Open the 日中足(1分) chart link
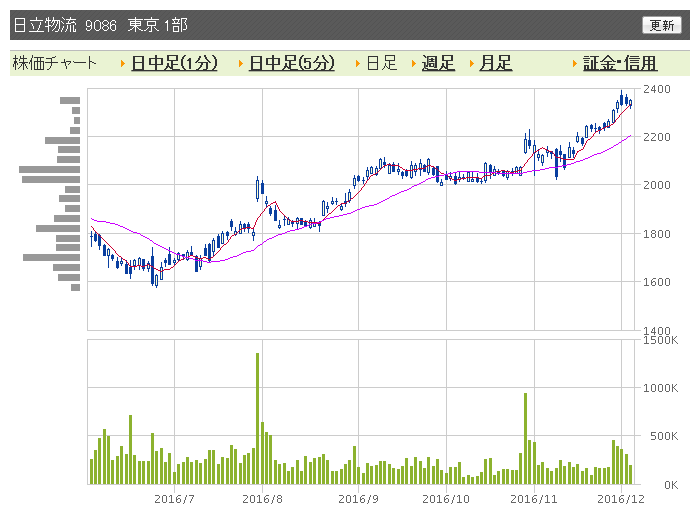Viewport: 699px width, 526px height. [x=174, y=63]
